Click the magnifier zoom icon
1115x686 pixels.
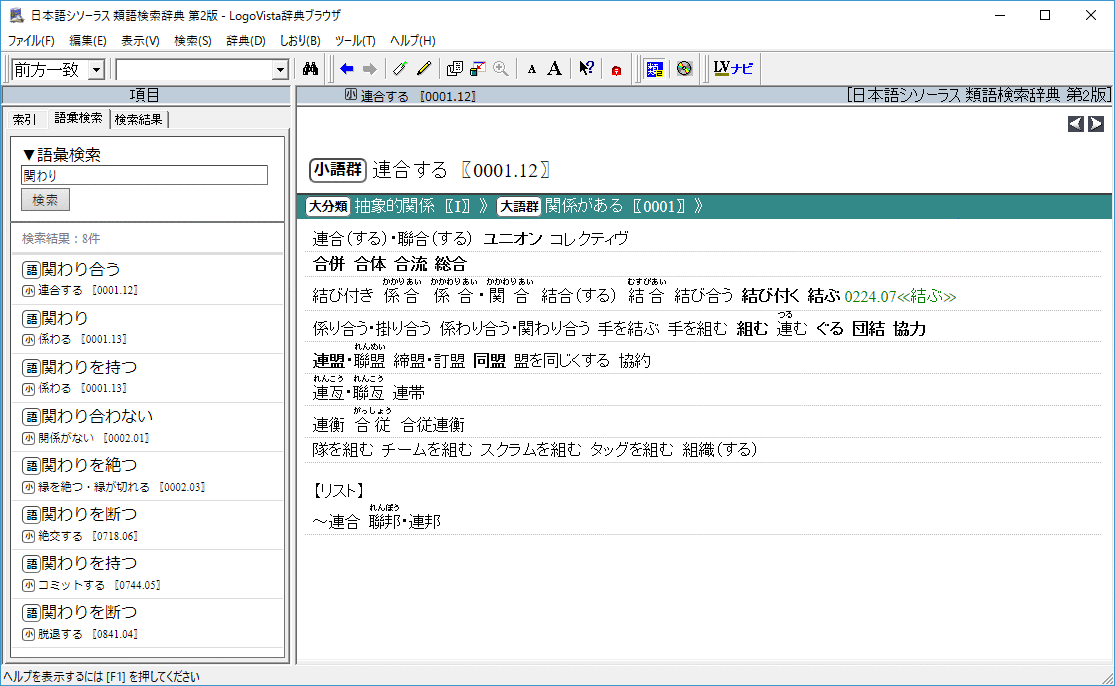tap(501, 69)
